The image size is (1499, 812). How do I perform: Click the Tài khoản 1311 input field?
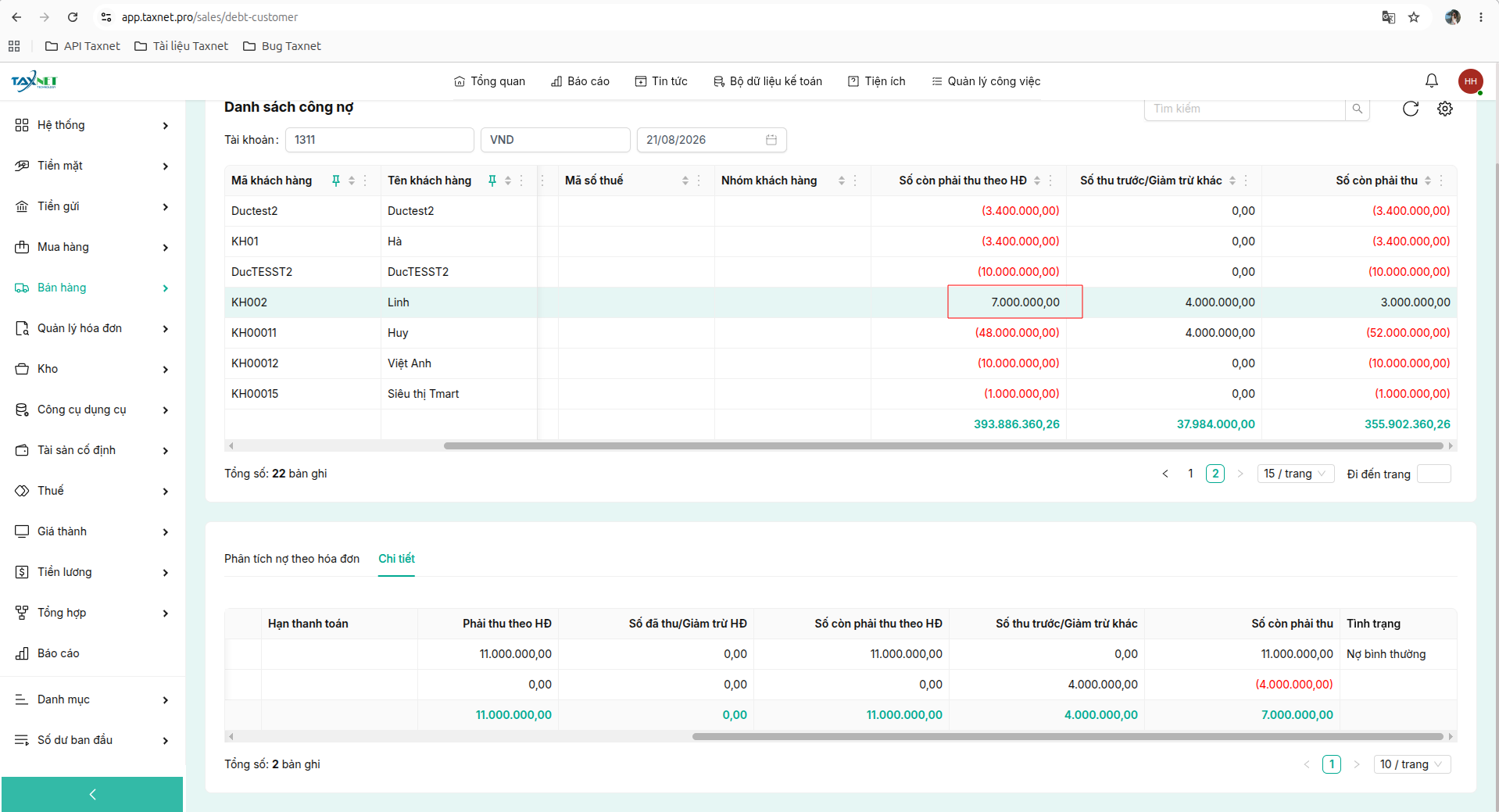point(380,140)
